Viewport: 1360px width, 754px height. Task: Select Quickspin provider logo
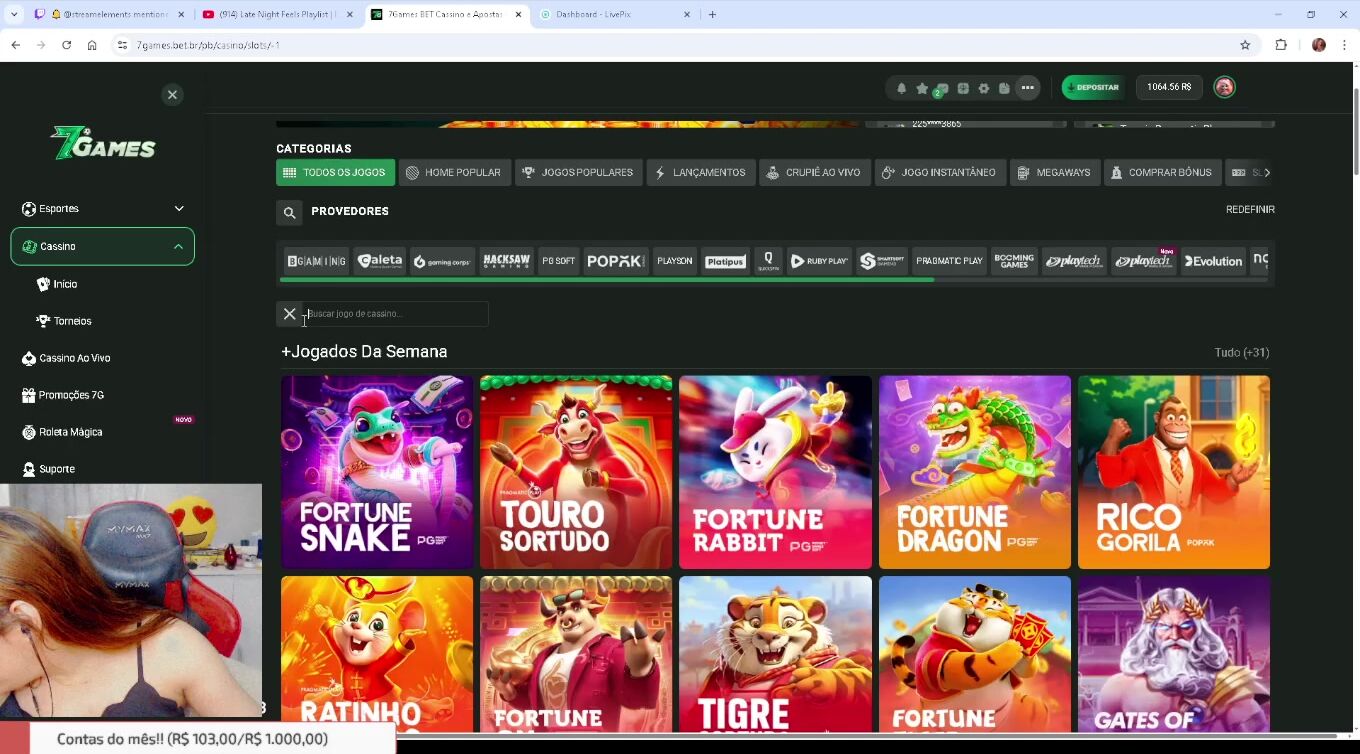(768, 261)
